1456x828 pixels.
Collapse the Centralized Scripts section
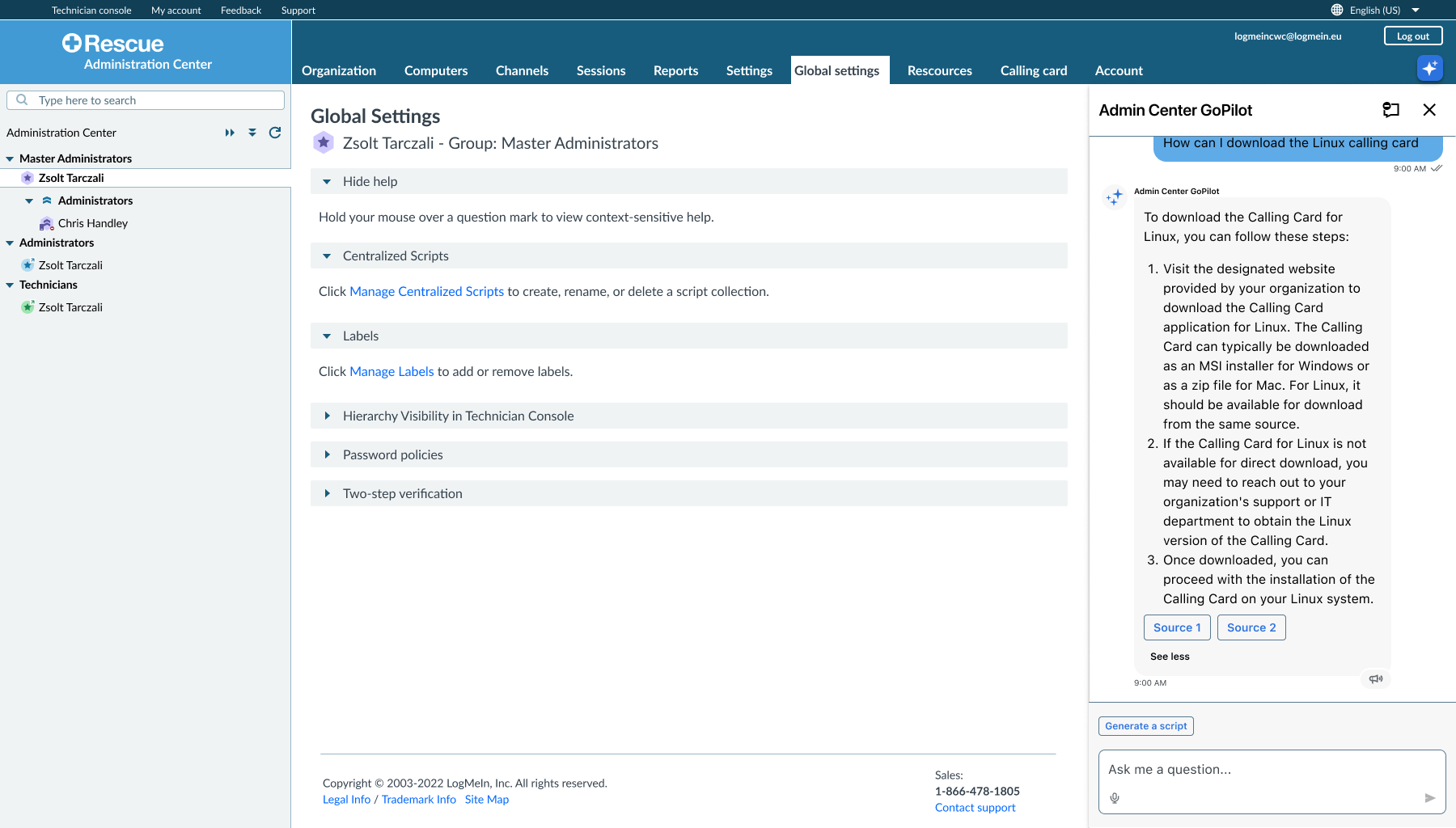(327, 256)
